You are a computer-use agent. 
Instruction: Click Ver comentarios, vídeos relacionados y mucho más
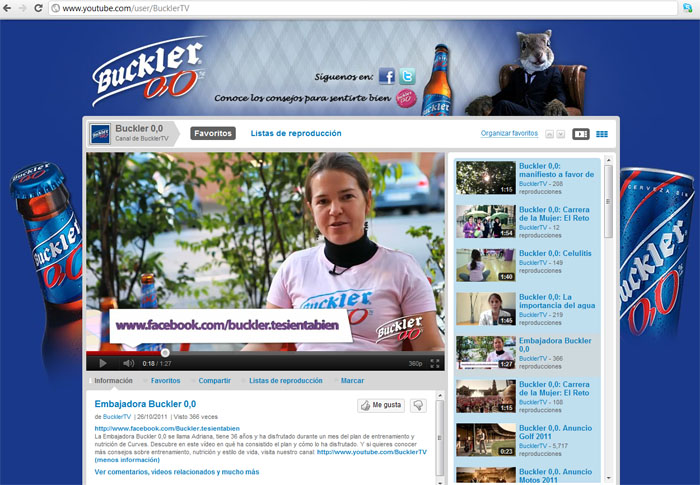(177, 472)
